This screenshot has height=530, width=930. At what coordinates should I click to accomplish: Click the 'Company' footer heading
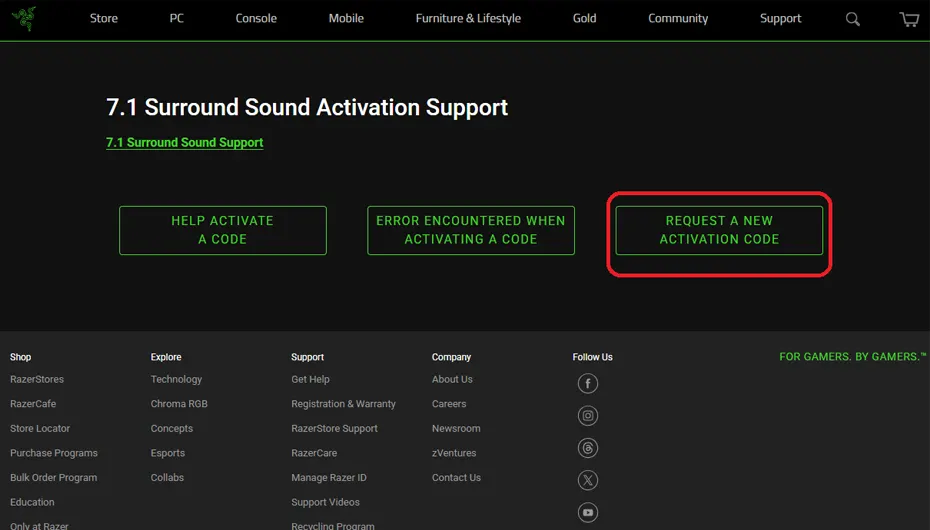tap(451, 357)
